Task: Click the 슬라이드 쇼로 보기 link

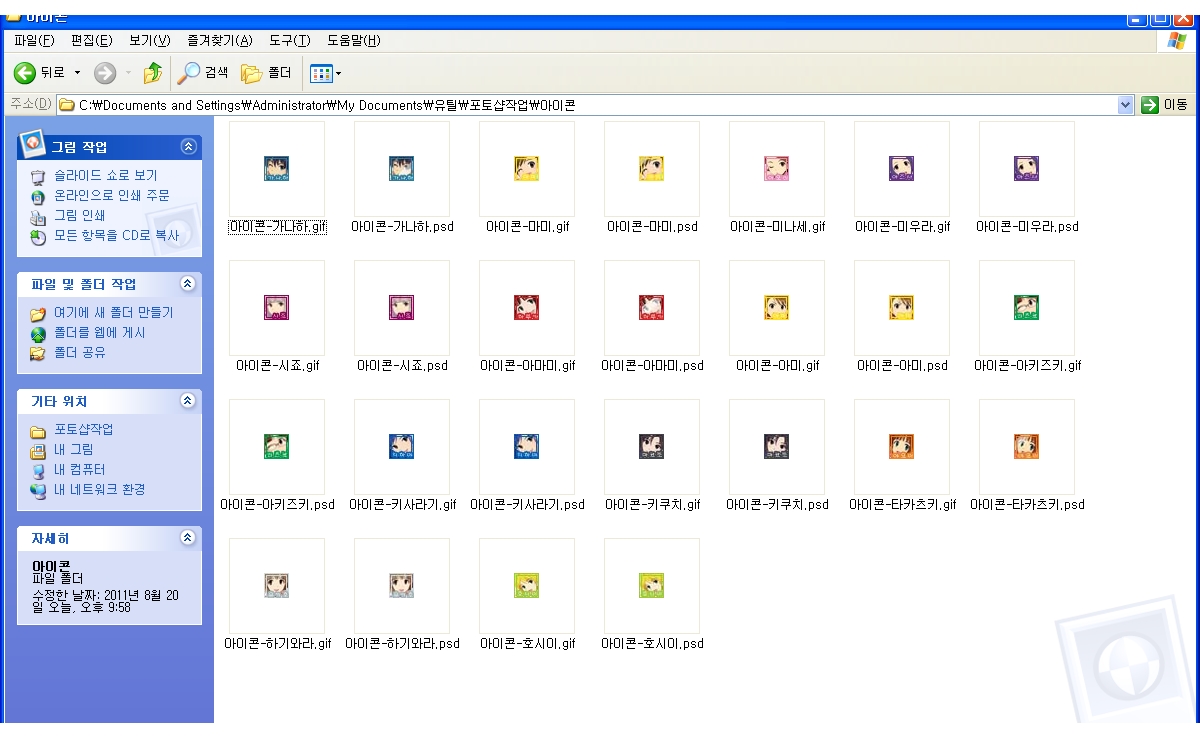Action: pos(105,176)
